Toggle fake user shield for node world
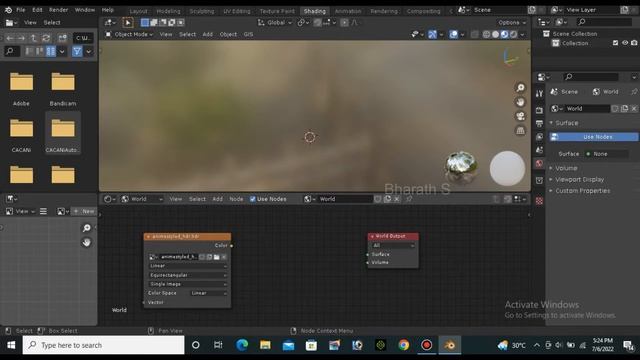The height and width of the screenshot is (360, 640). point(378,199)
